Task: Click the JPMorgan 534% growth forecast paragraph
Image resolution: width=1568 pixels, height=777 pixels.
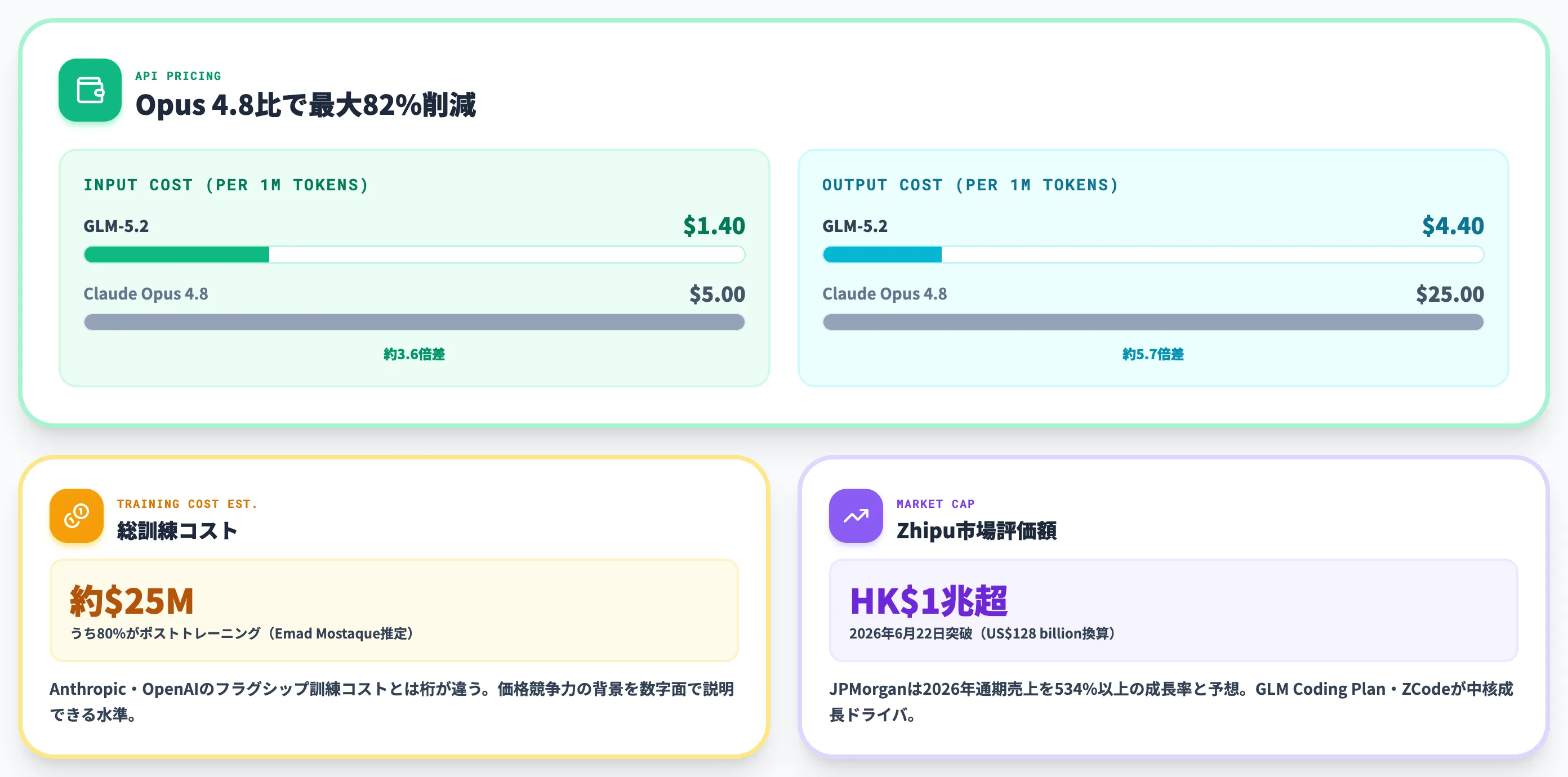Action: tap(1170, 702)
